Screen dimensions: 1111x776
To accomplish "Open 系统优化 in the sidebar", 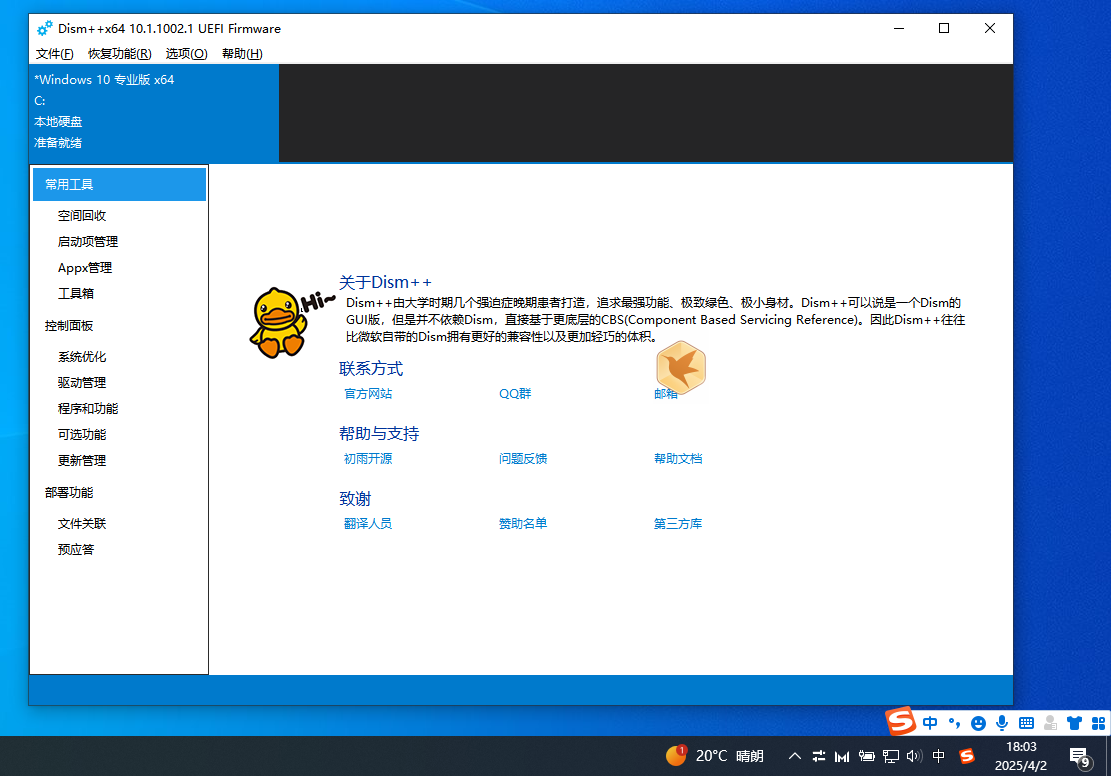I will (x=82, y=356).
